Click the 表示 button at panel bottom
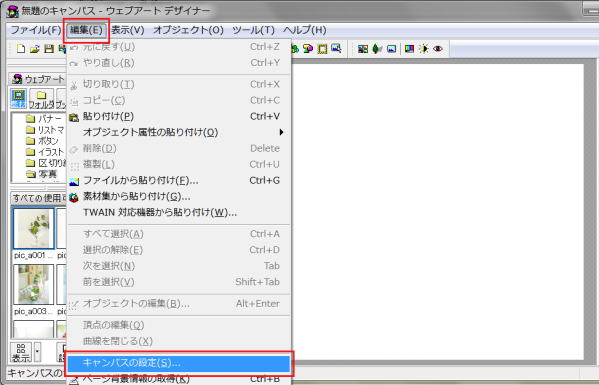The image size is (599, 385). click(21, 352)
